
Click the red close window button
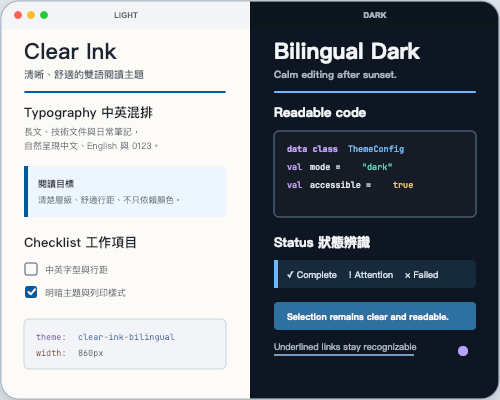click(x=18, y=15)
